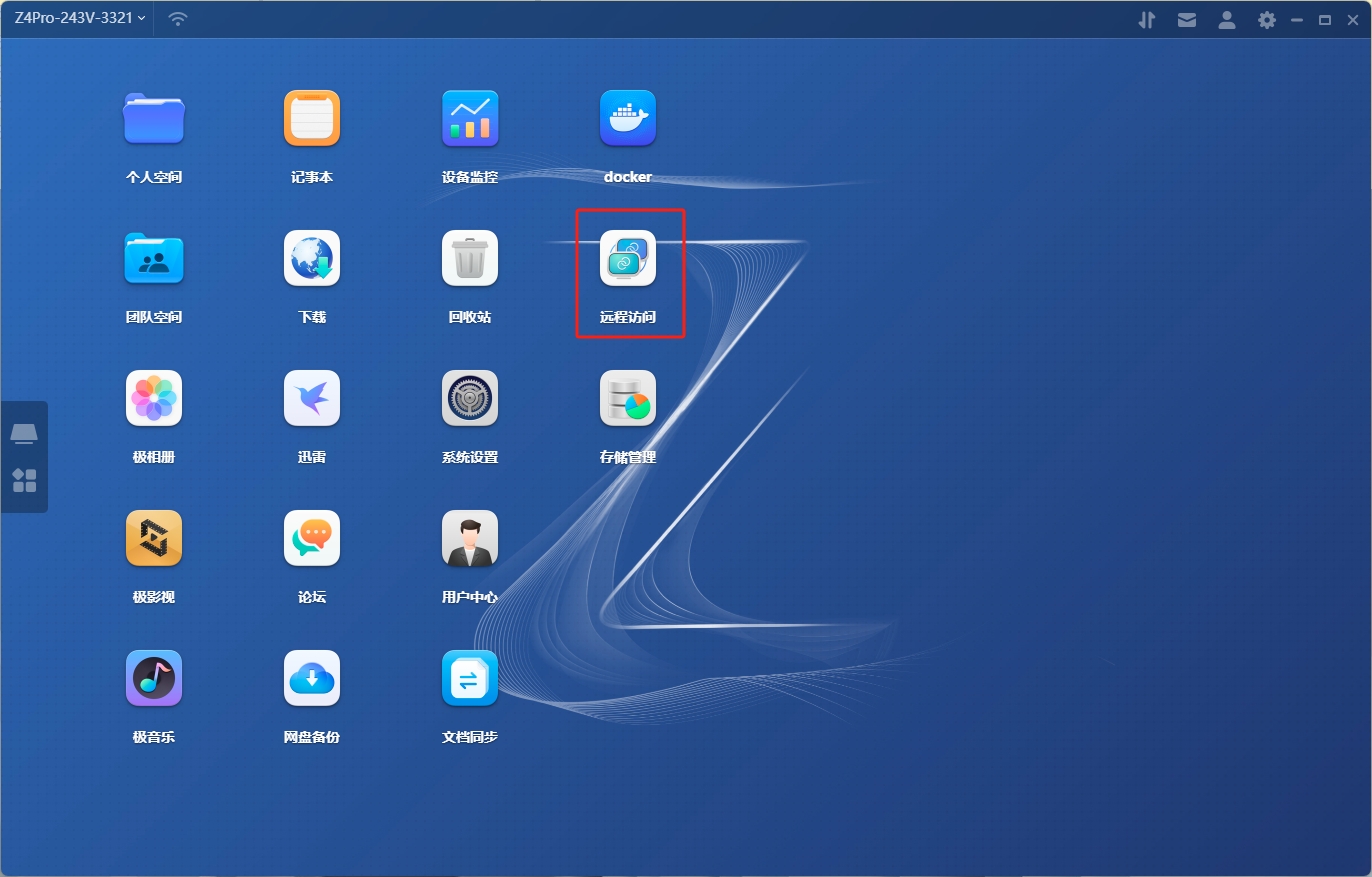1372x877 pixels.
Task: Click the apps grid icon in sidebar
Action: click(24, 480)
